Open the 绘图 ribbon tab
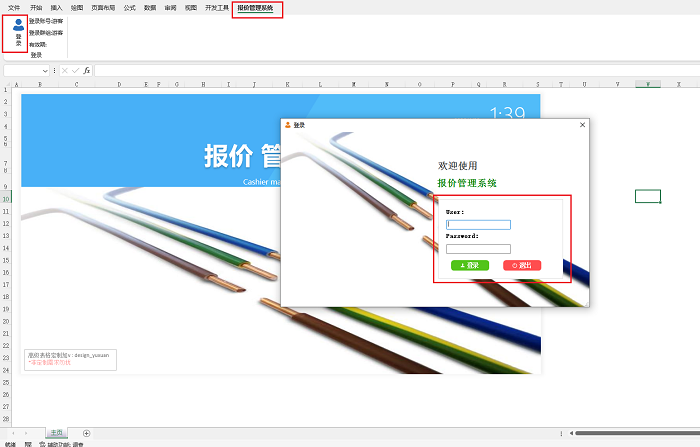The width and height of the screenshot is (700, 447). [x=77, y=8]
